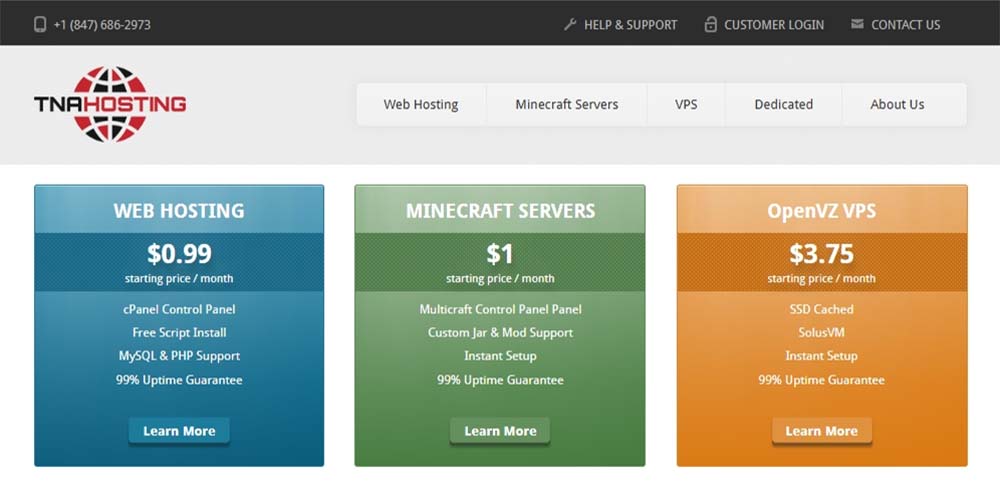This screenshot has width=1000, height=490.
Task: Select Dedicated in the navigation bar
Action: [x=784, y=105]
